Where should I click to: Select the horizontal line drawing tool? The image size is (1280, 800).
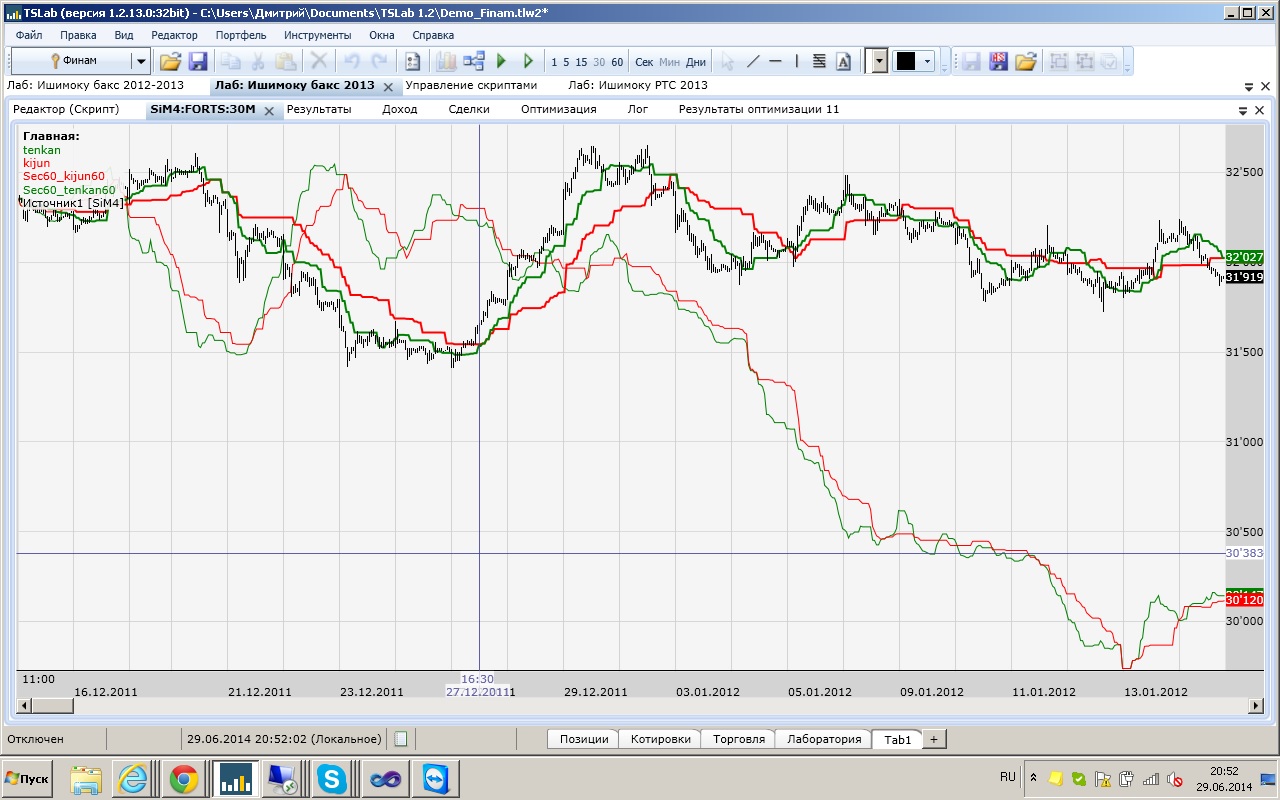coord(775,61)
